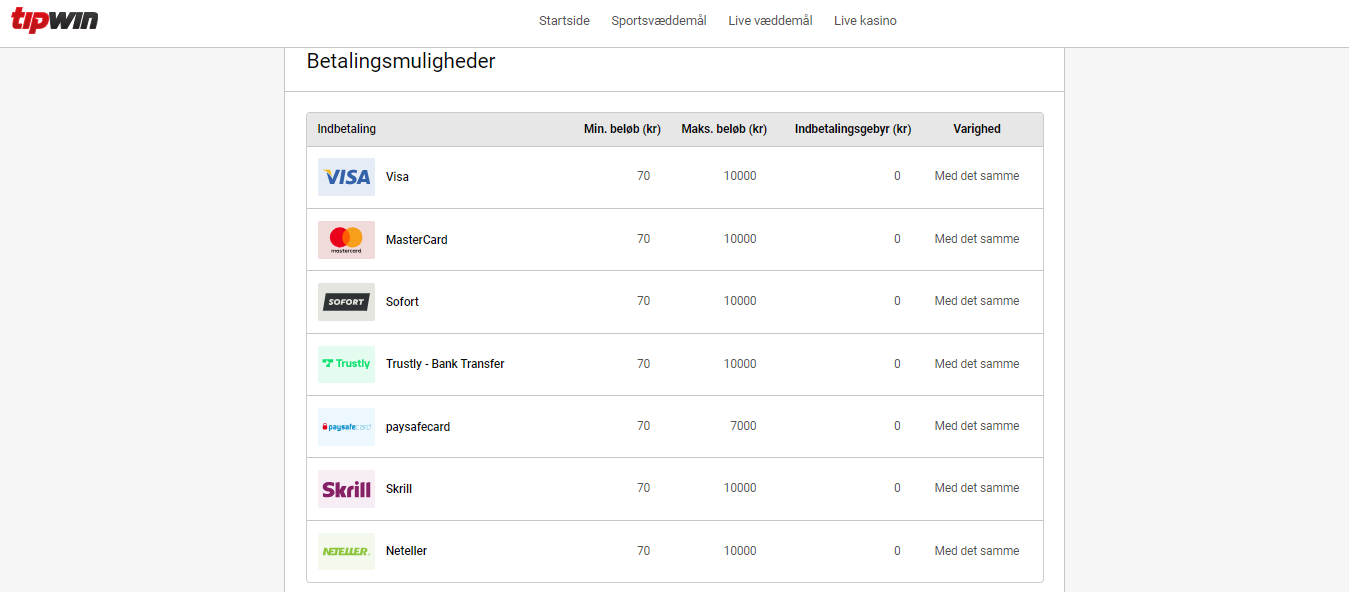Viewport: 1349px width, 592px height.
Task: Select the Neteller payment name
Action: click(x=406, y=551)
